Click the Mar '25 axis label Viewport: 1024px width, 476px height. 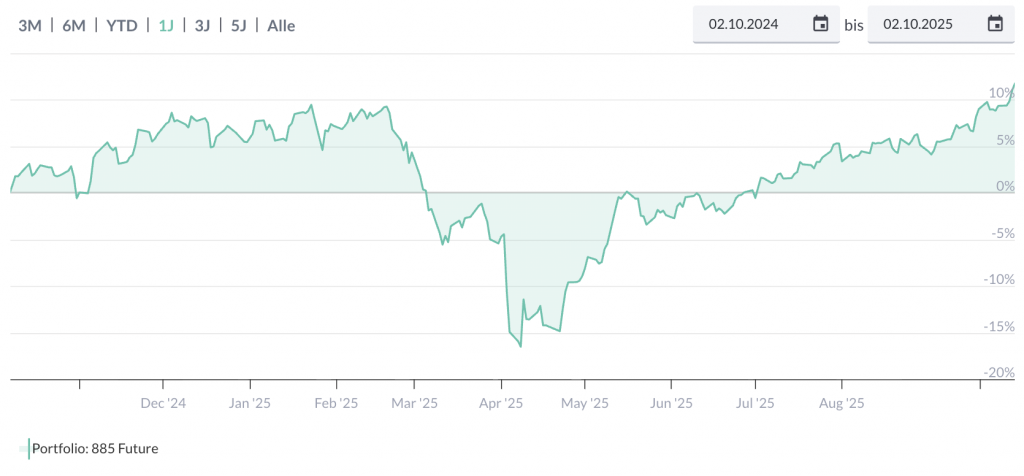pyautogui.click(x=414, y=404)
